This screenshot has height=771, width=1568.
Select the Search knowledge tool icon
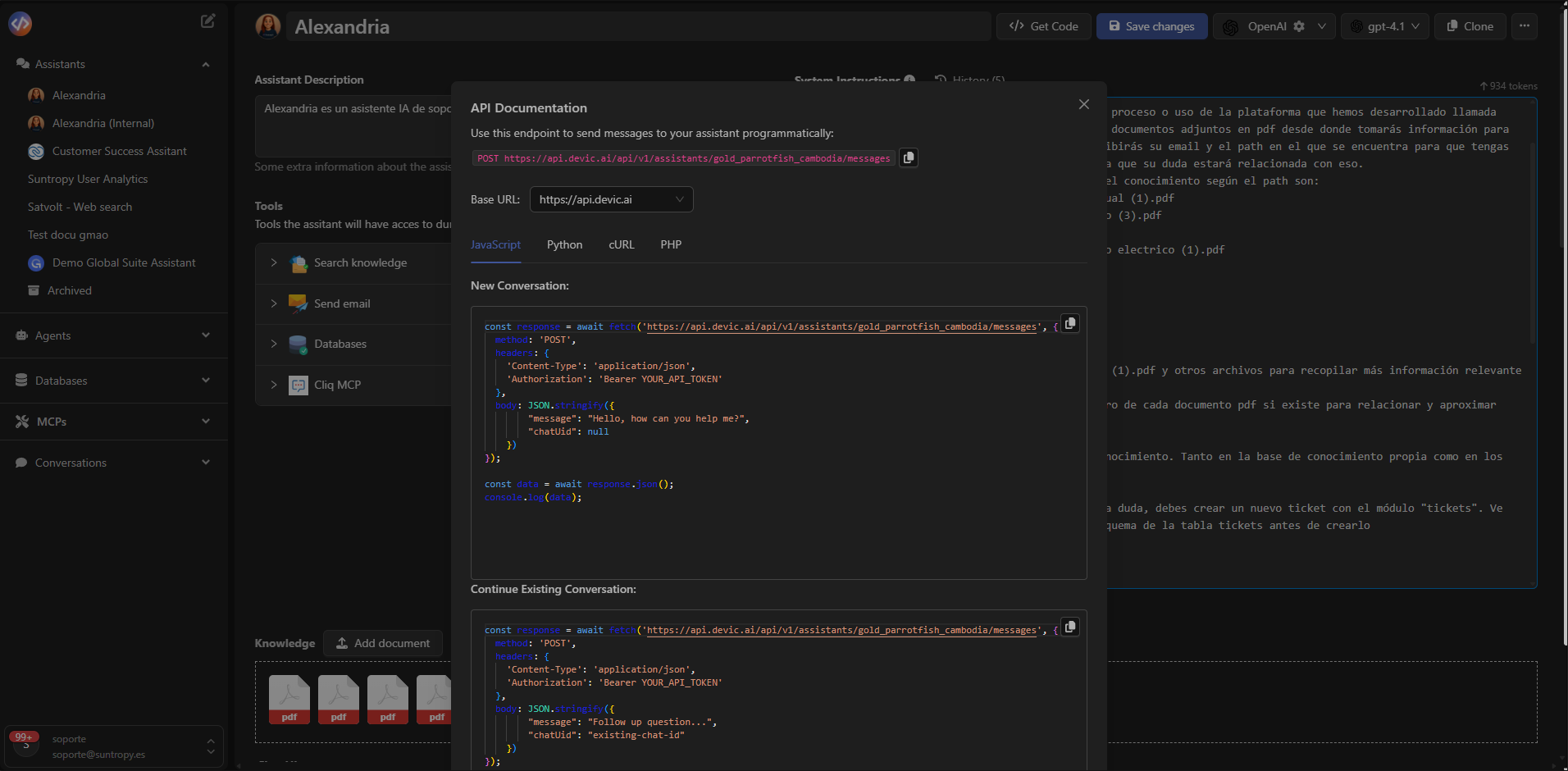(298, 263)
